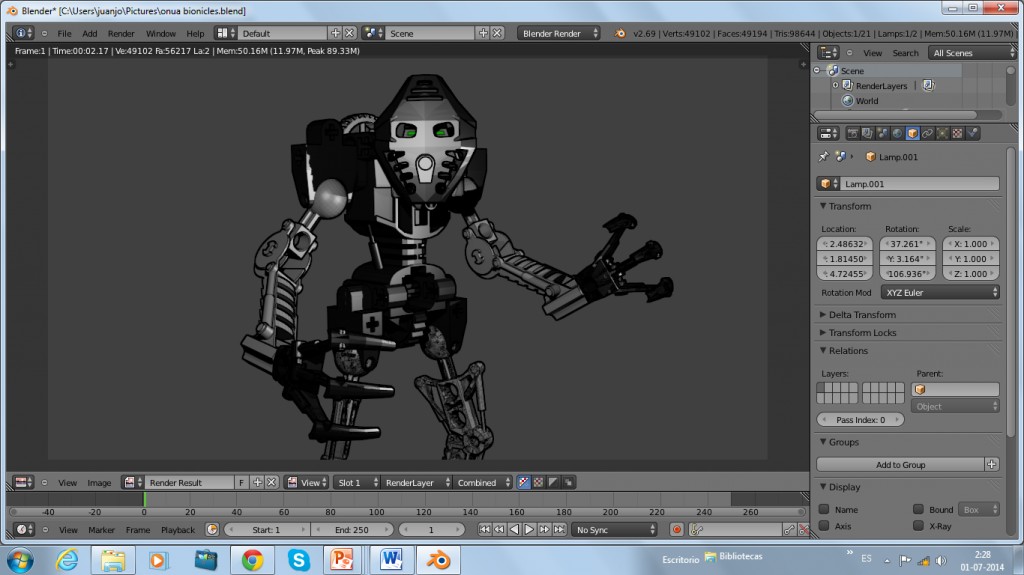Open the Render properties camera icon

[x=852, y=133]
